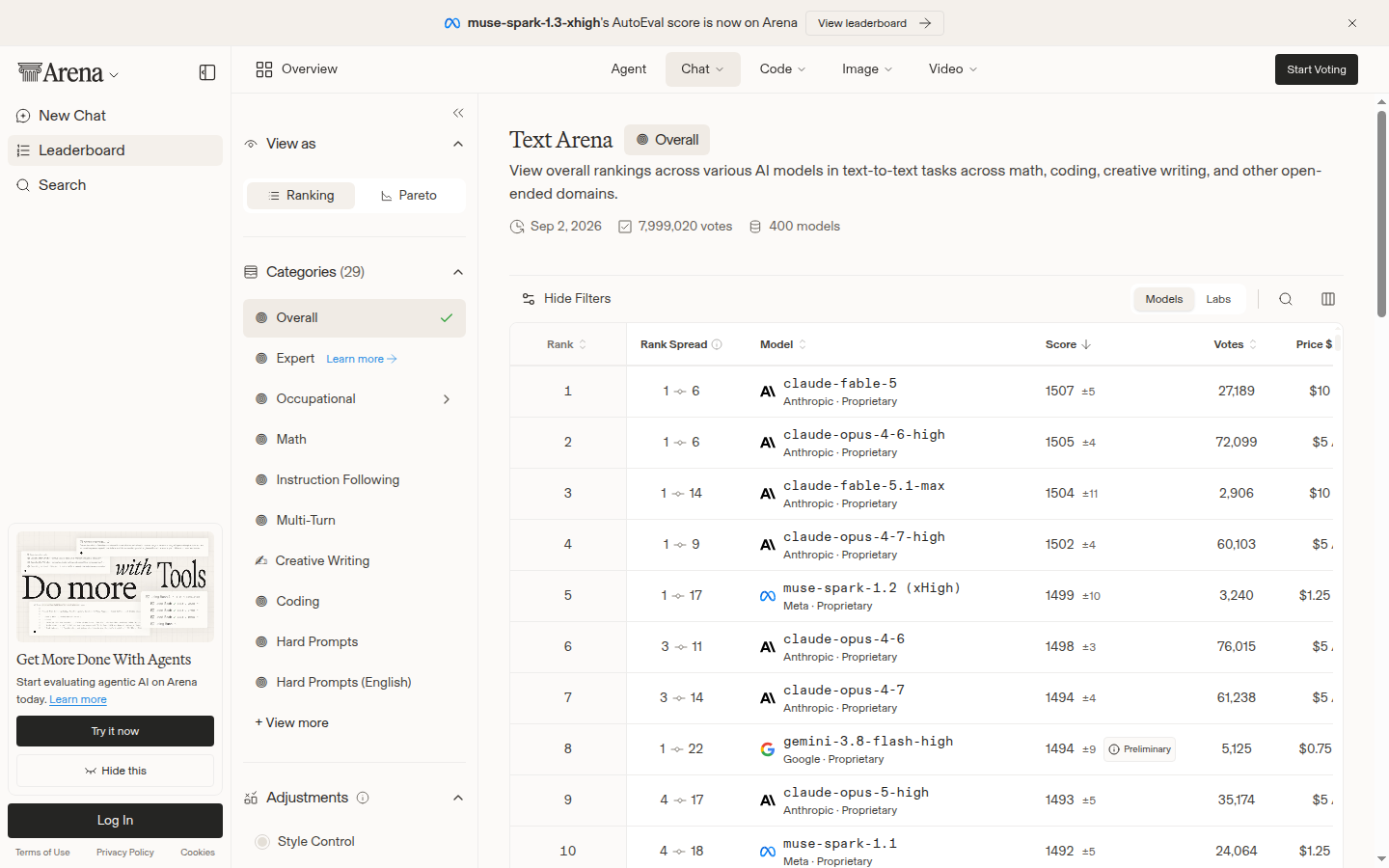Sort the table by Score

(x=1068, y=344)
